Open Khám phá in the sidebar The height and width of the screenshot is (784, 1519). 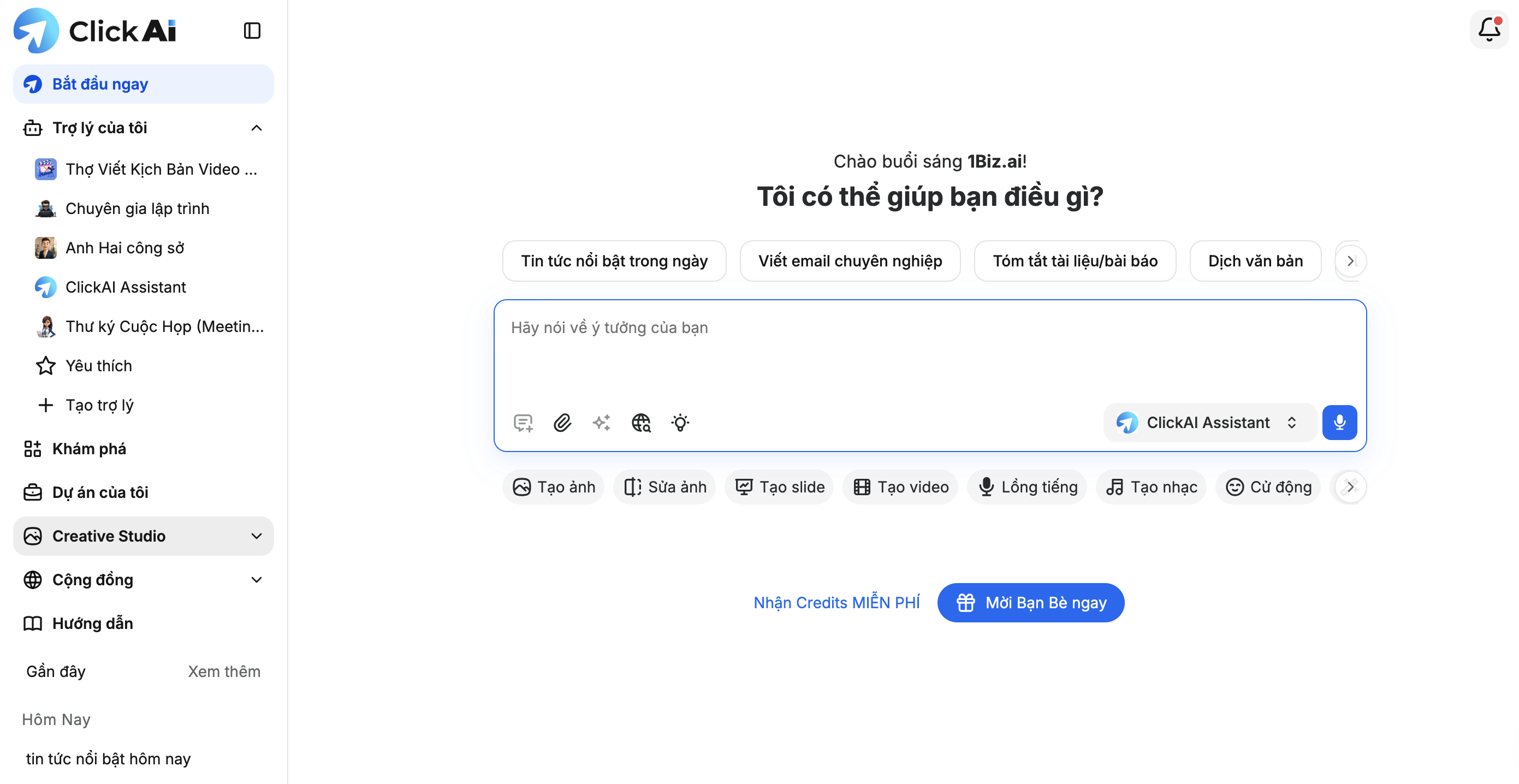click(89, 449)
